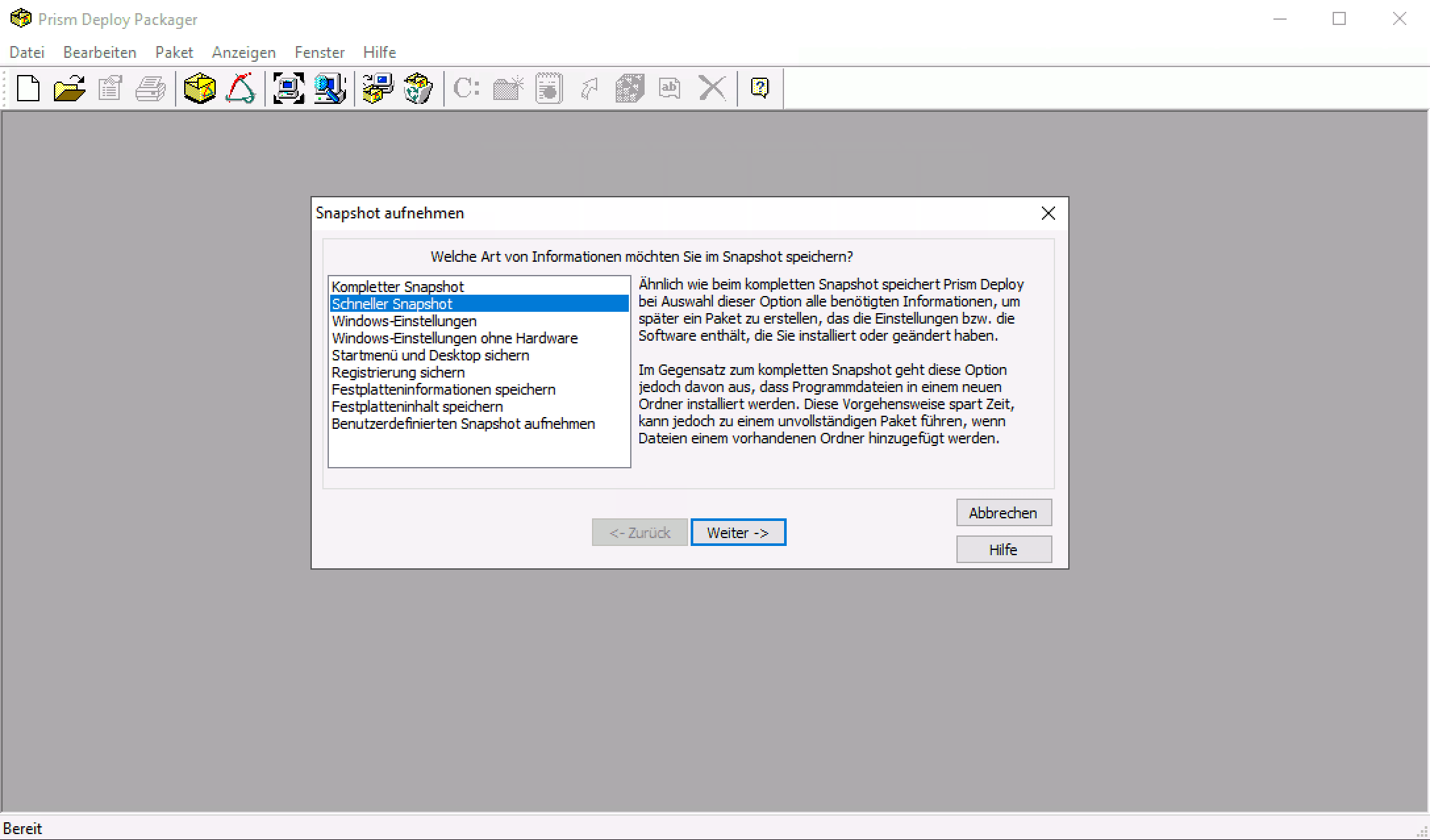This screenshot has width=1430, height=840.
Task: Click the computer-to-package toolbar icon
Action: (x=378, y=88)
